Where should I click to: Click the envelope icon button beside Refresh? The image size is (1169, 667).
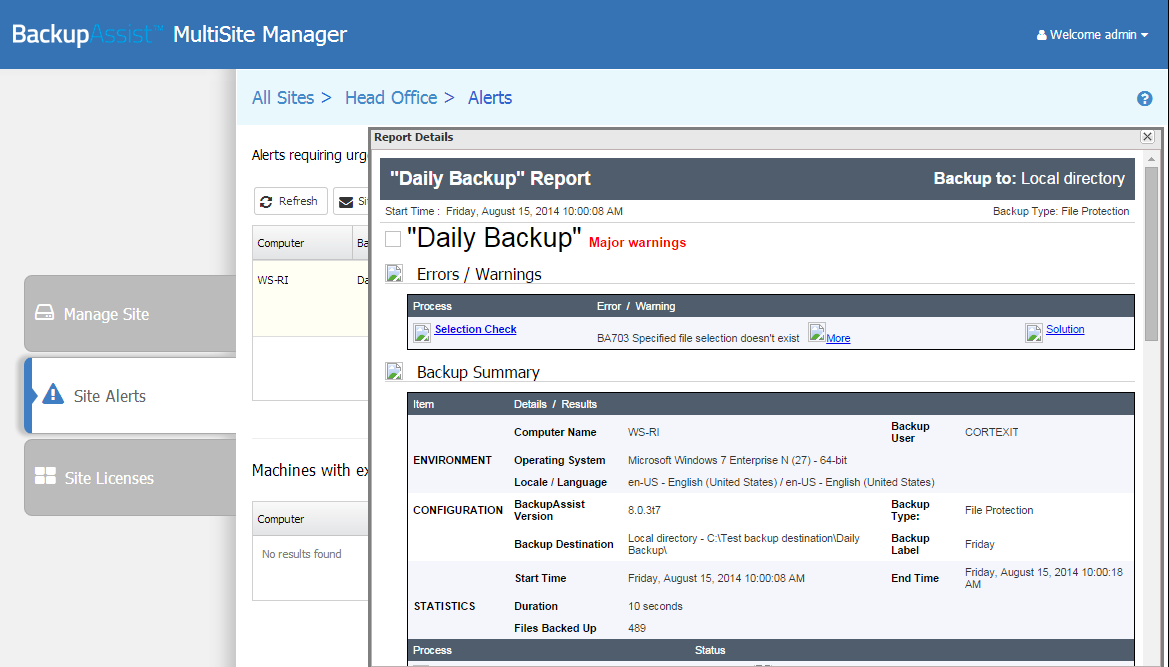click(350, 201)
